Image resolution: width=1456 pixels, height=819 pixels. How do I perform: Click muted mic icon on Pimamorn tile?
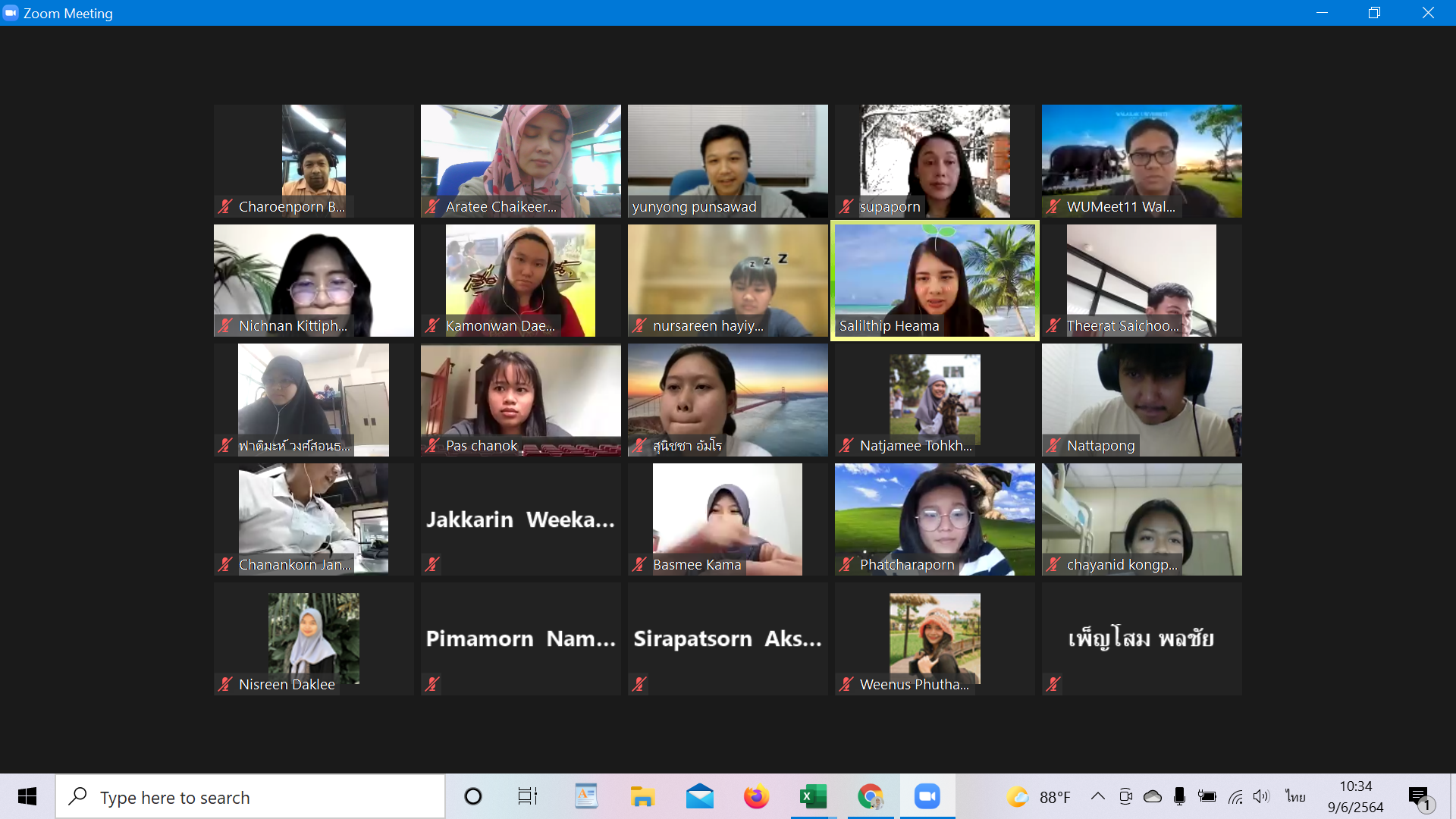(432, 684)
